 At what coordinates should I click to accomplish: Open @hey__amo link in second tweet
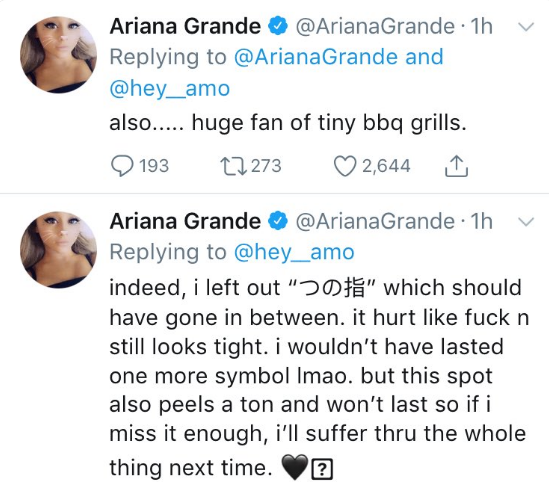coord(294,252)
